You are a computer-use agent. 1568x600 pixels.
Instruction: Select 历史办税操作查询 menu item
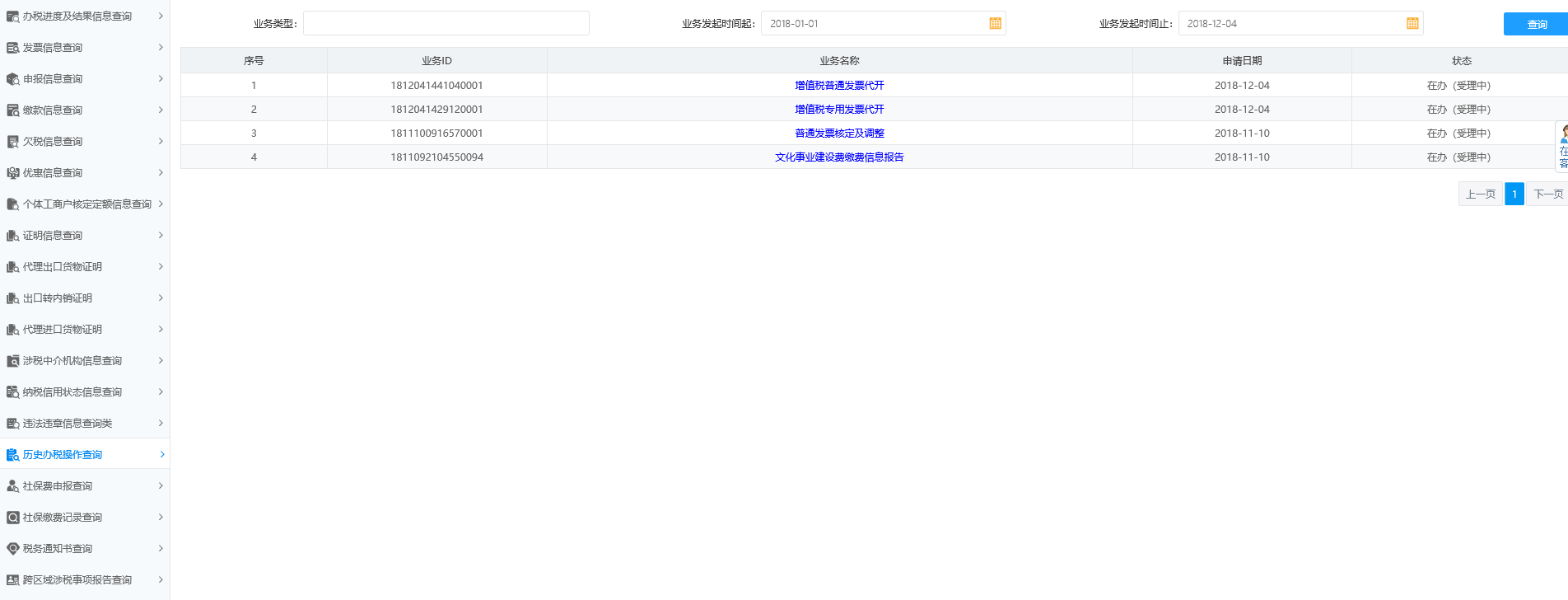(63, 455)
